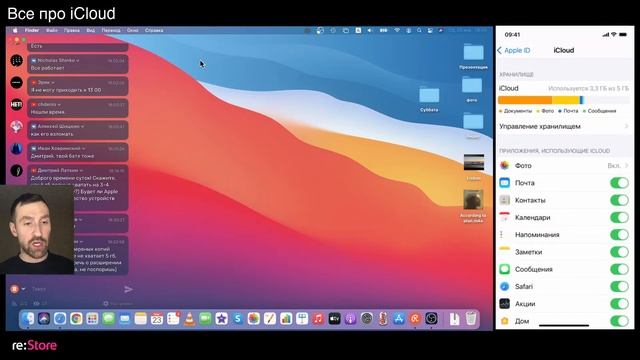Open Reminders app with red badge
This screenshot has height=360, width=640.
coord(173,318)
